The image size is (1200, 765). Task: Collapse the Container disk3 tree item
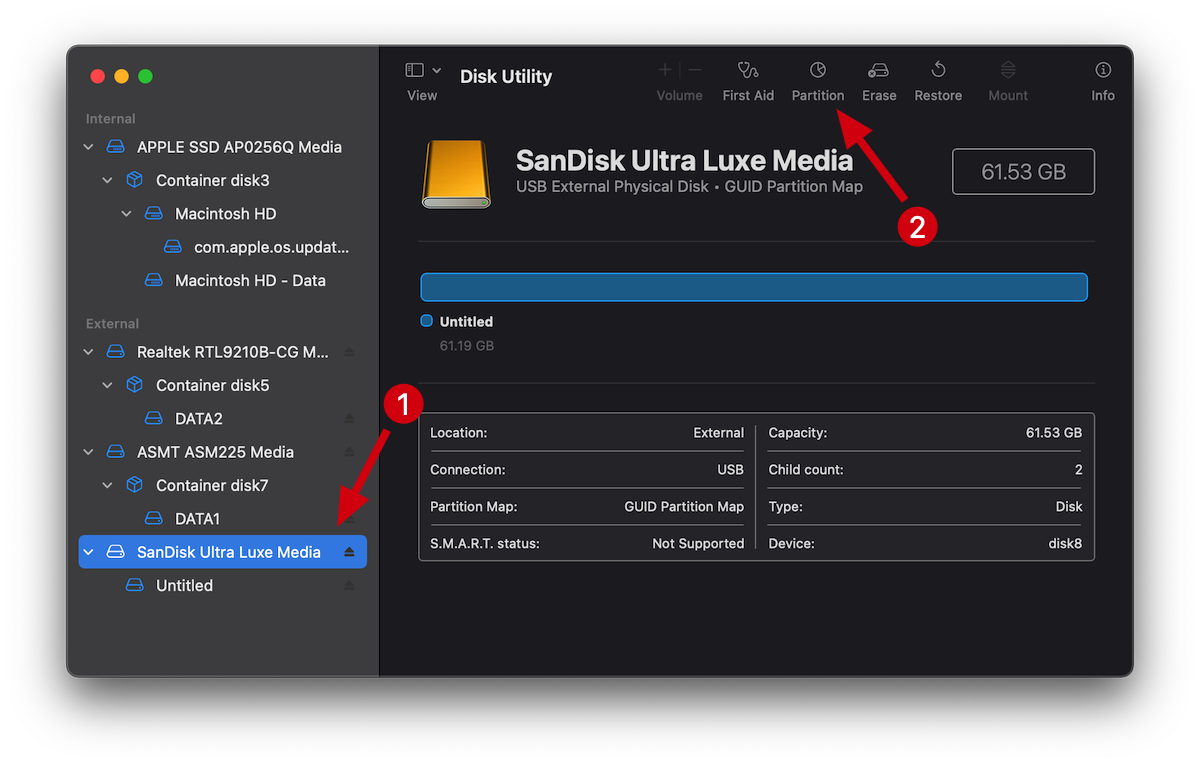coord(107,180)
